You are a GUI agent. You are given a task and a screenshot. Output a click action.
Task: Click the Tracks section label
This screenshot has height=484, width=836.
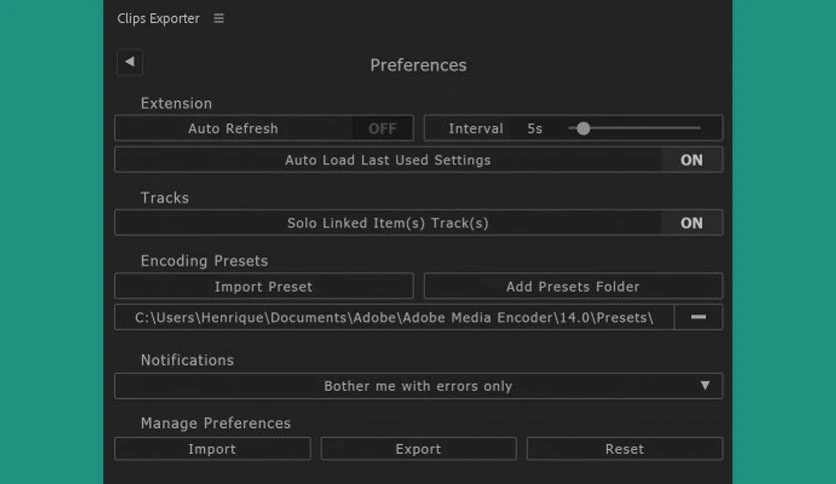(165, 198)
